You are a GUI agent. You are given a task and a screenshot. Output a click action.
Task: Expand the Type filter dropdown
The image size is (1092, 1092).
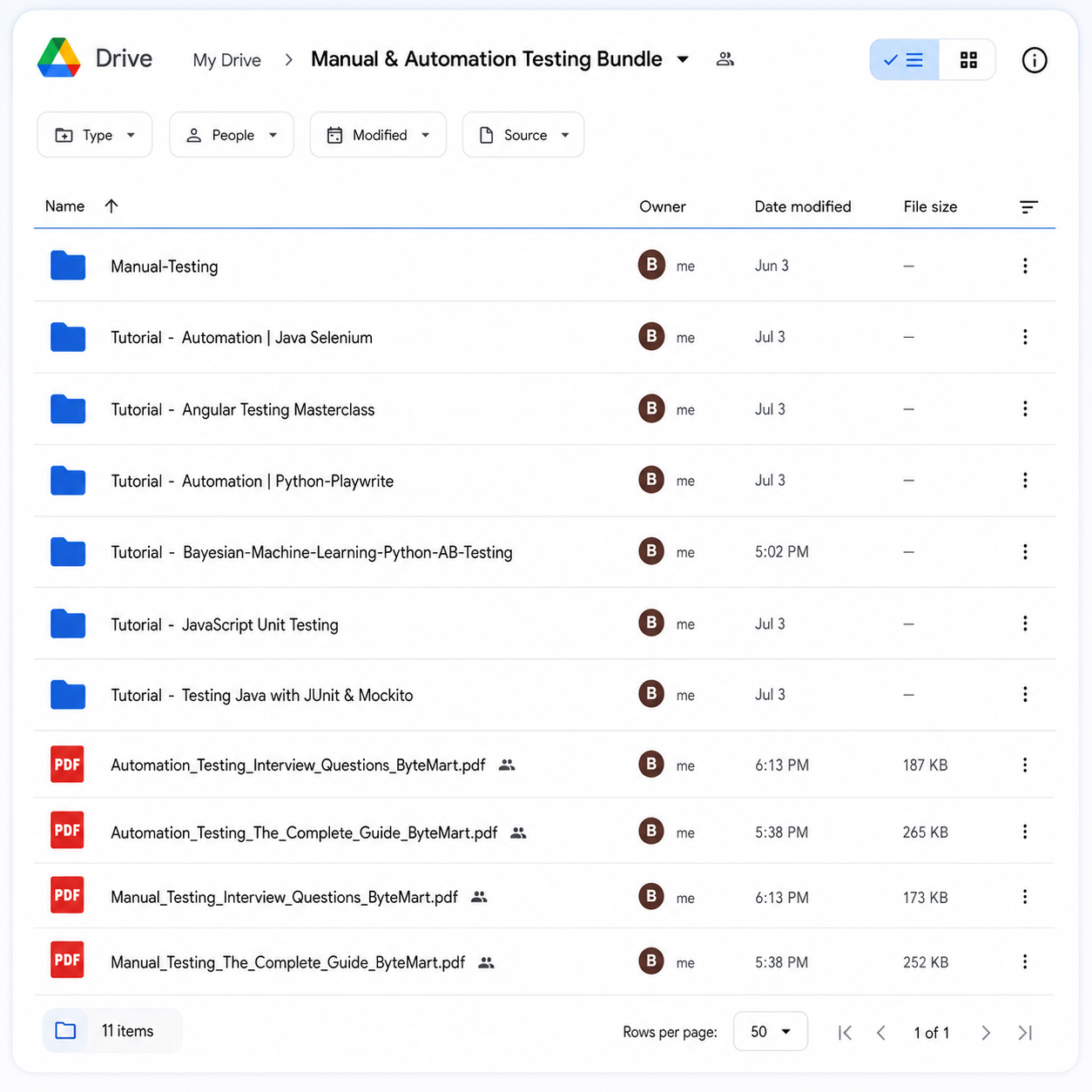pos(95,135)
